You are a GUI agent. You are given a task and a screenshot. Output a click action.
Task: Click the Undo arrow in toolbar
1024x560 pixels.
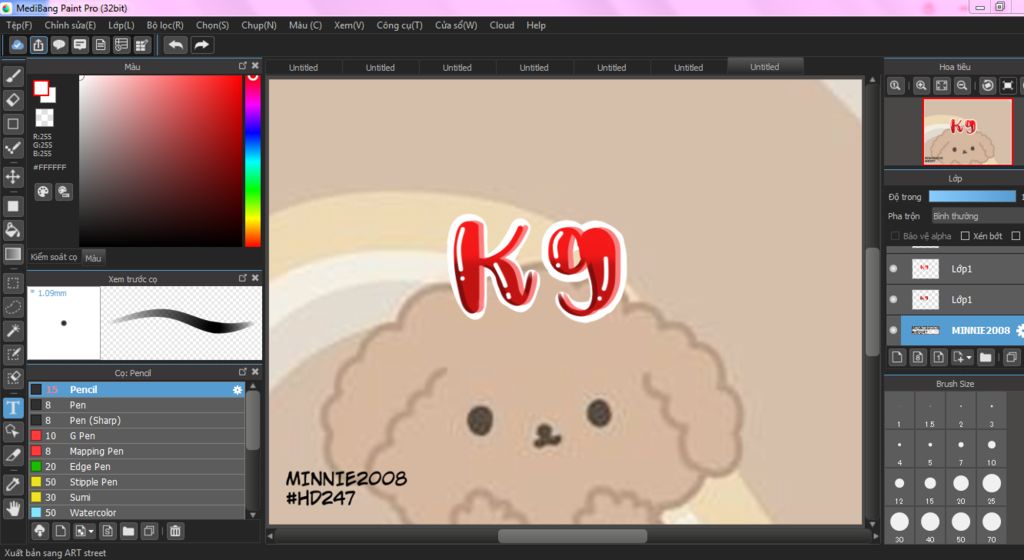(175, 45)
